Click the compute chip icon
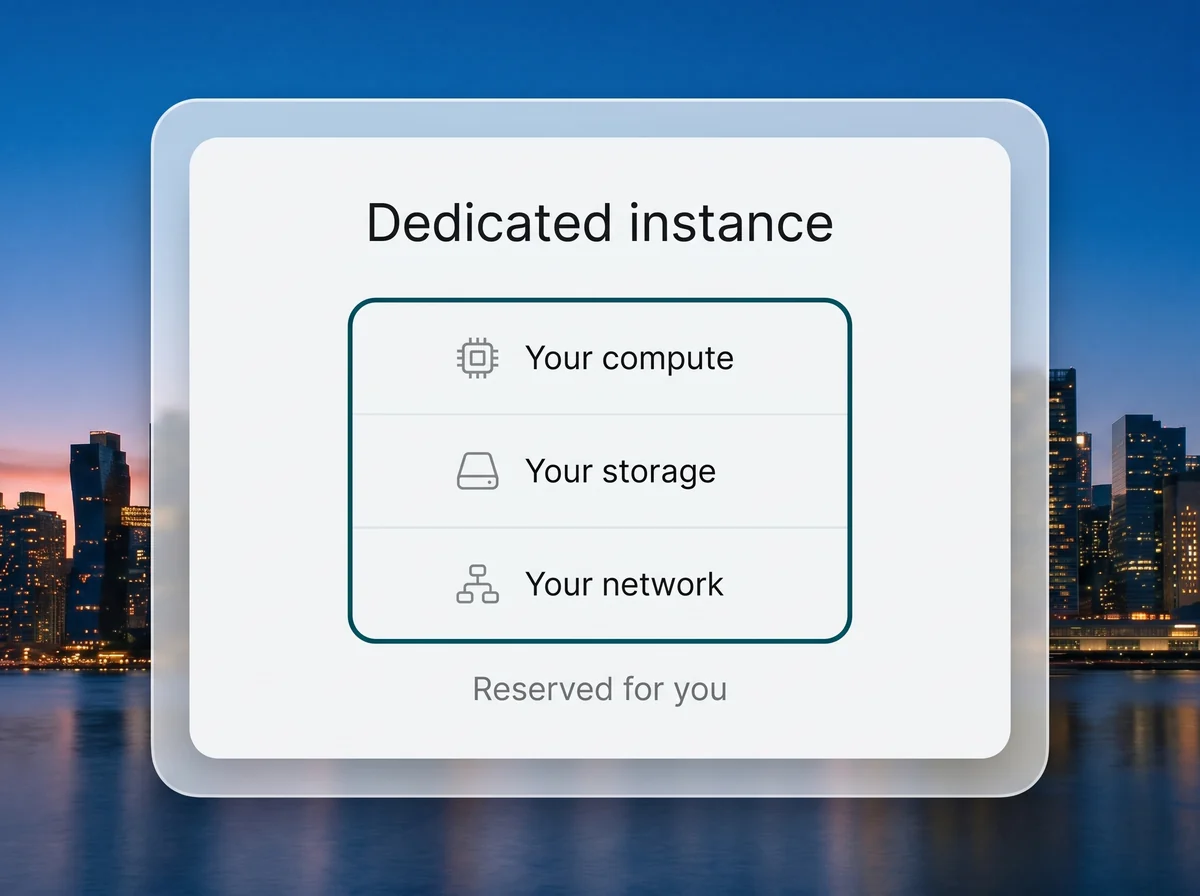This screenshot has width=1200, height=896. click(x=477, y=357)
